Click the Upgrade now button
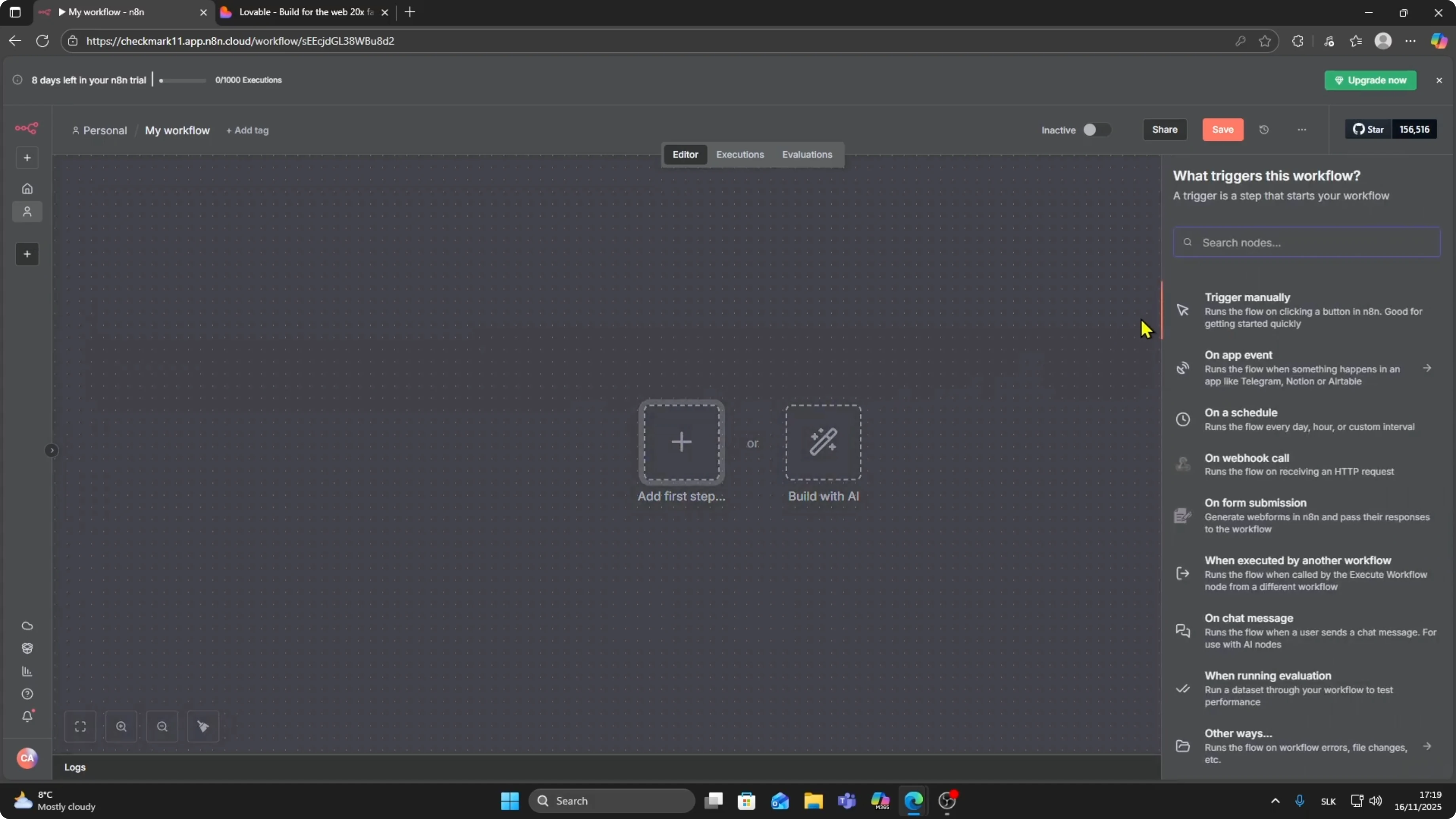 pos(1371,80)
